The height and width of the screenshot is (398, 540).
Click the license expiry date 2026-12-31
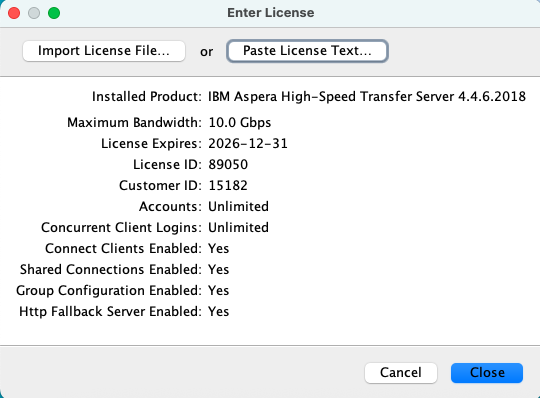coord(248,144)
